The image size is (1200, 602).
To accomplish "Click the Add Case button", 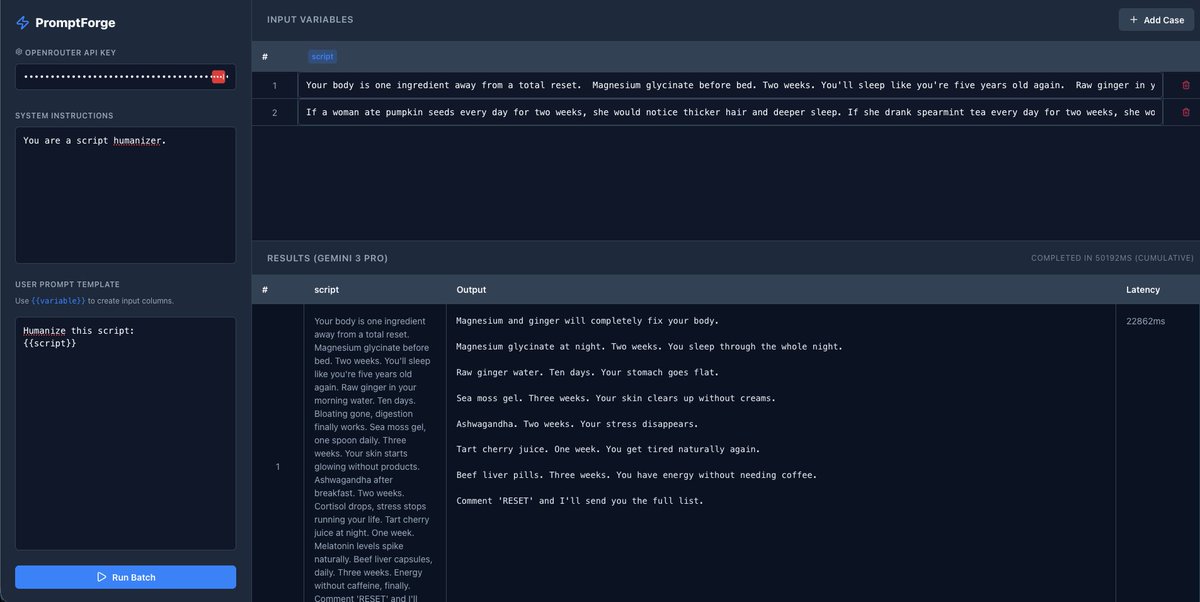I will (1156, 19).
